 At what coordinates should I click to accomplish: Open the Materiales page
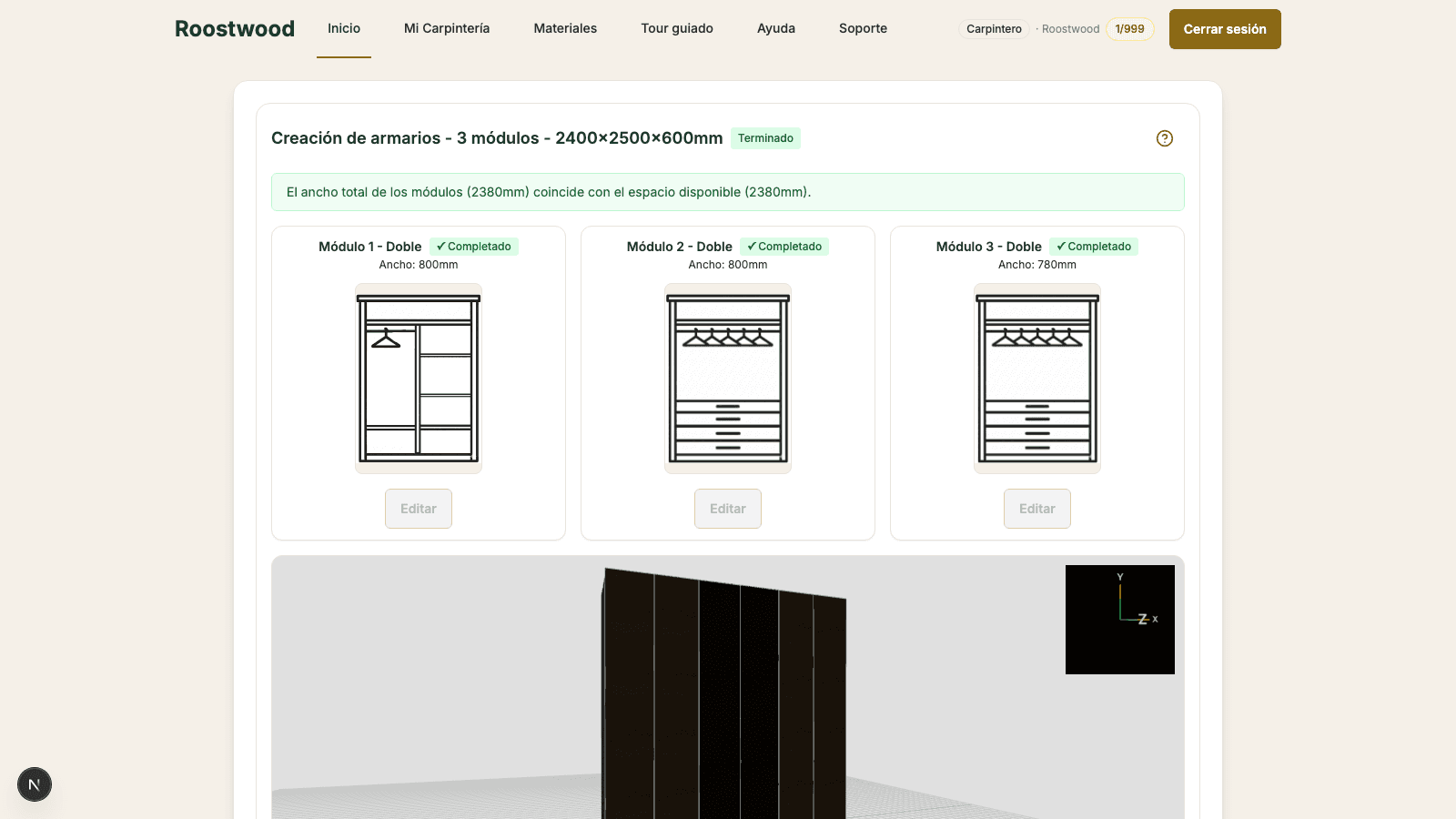(x=565, y=28)
